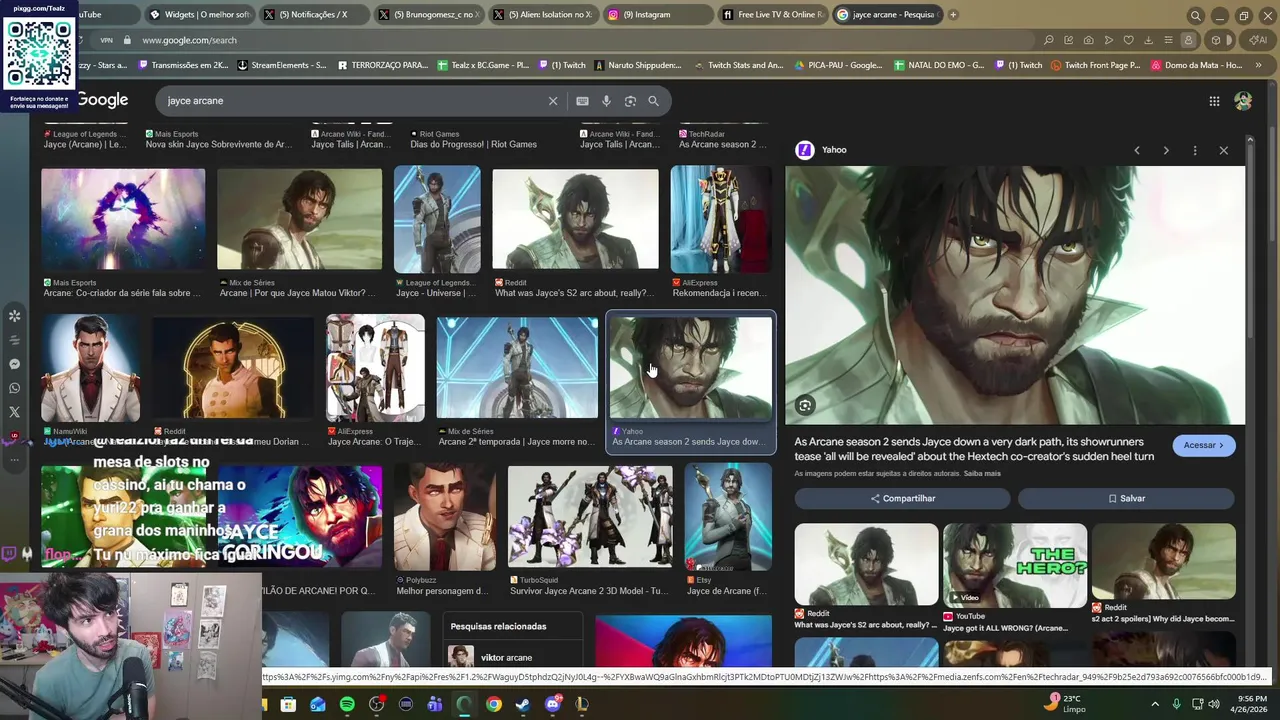Close the Yahoo image preview panel
The image size is (1280, 720).
click(1224, 150)
